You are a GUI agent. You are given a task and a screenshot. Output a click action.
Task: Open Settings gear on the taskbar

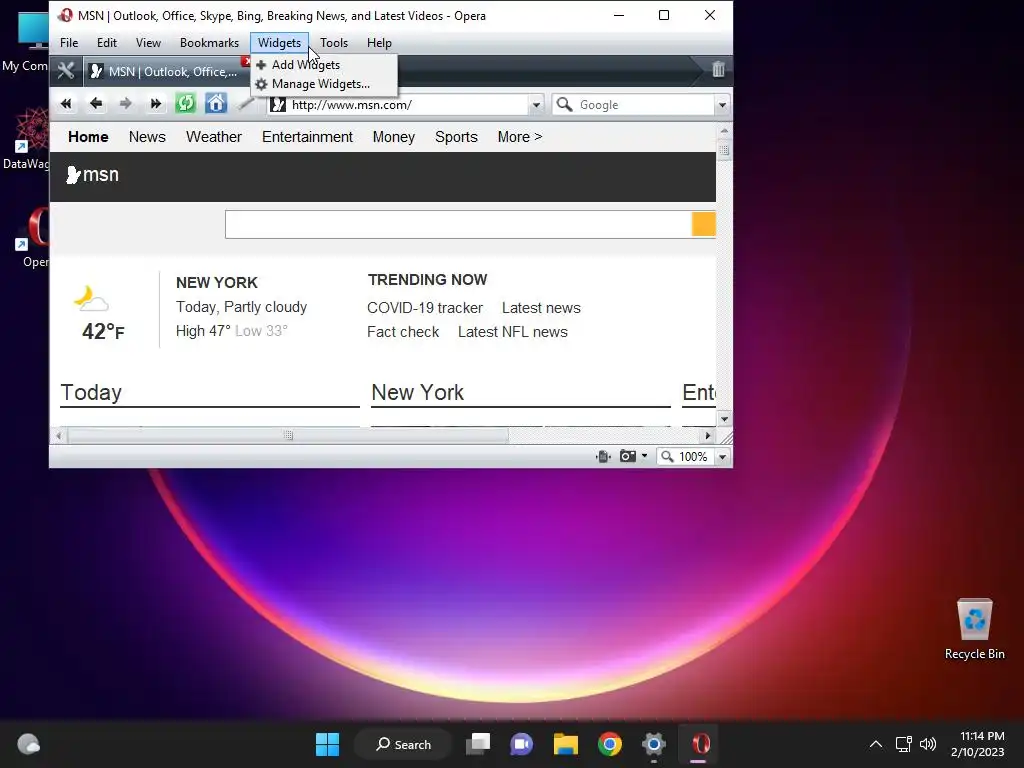(x=654, y=744)
